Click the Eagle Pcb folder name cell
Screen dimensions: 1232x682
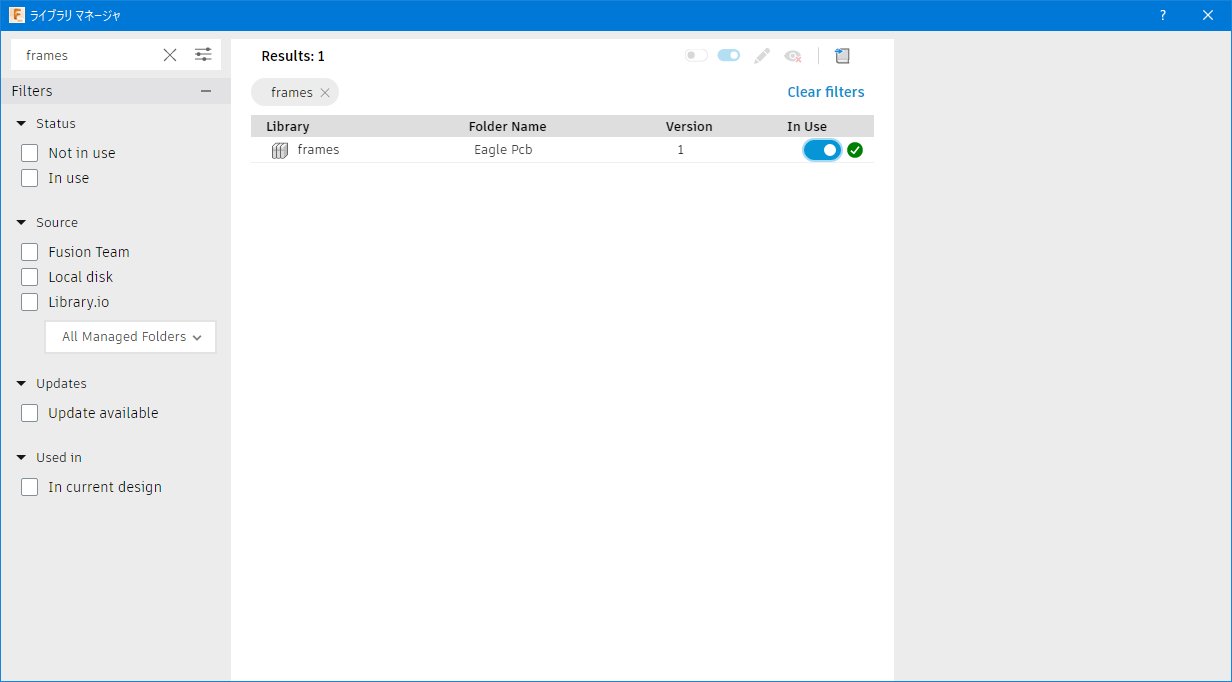[503, 150]
